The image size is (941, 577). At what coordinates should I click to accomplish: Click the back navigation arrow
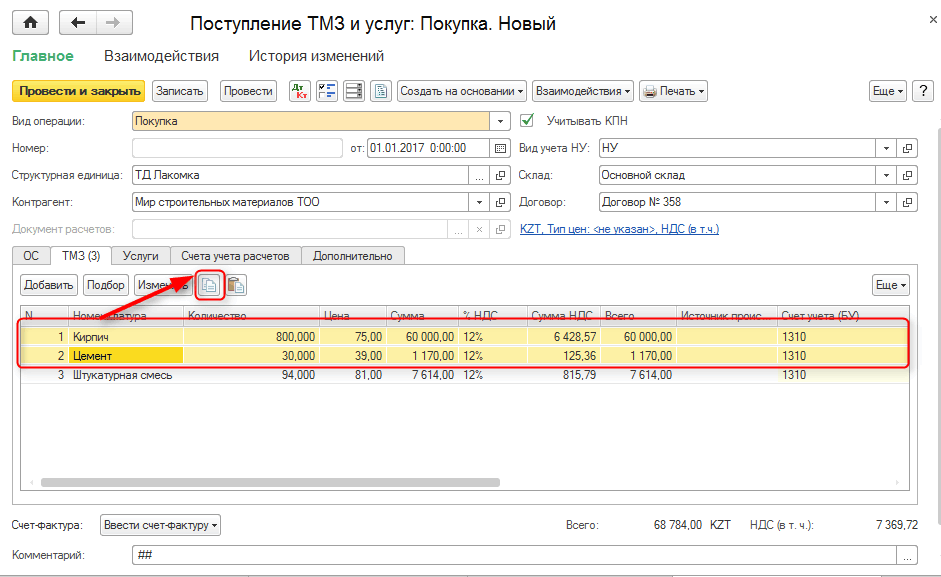79,23
